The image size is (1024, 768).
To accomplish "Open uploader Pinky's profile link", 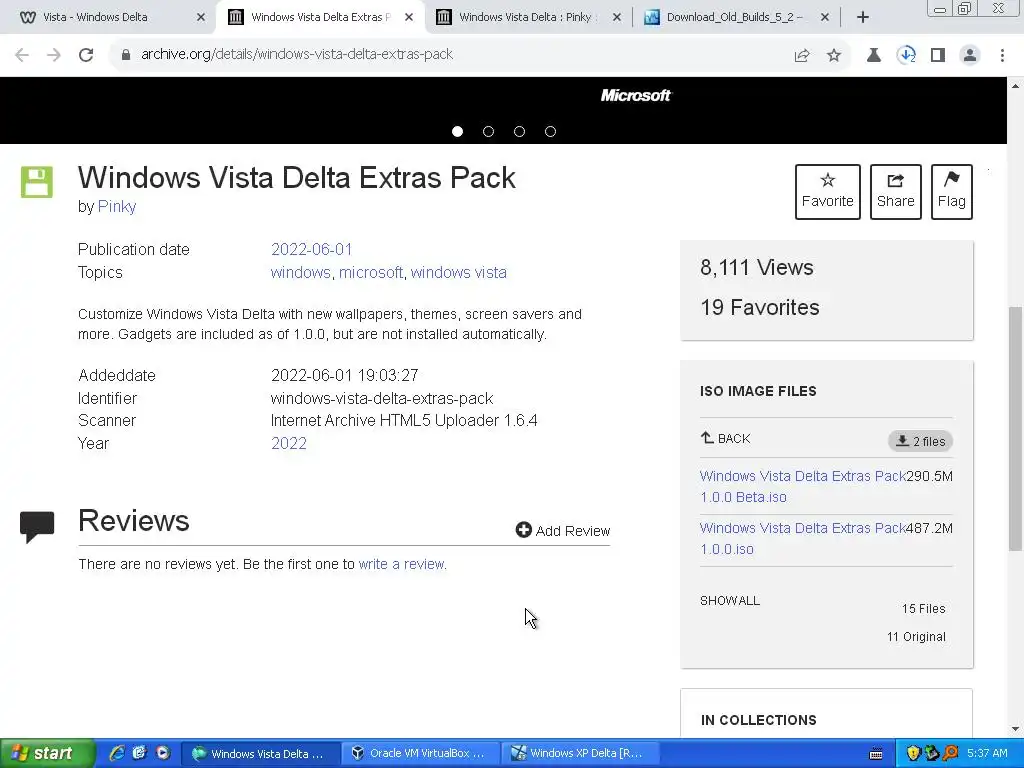I will (117, 206).
